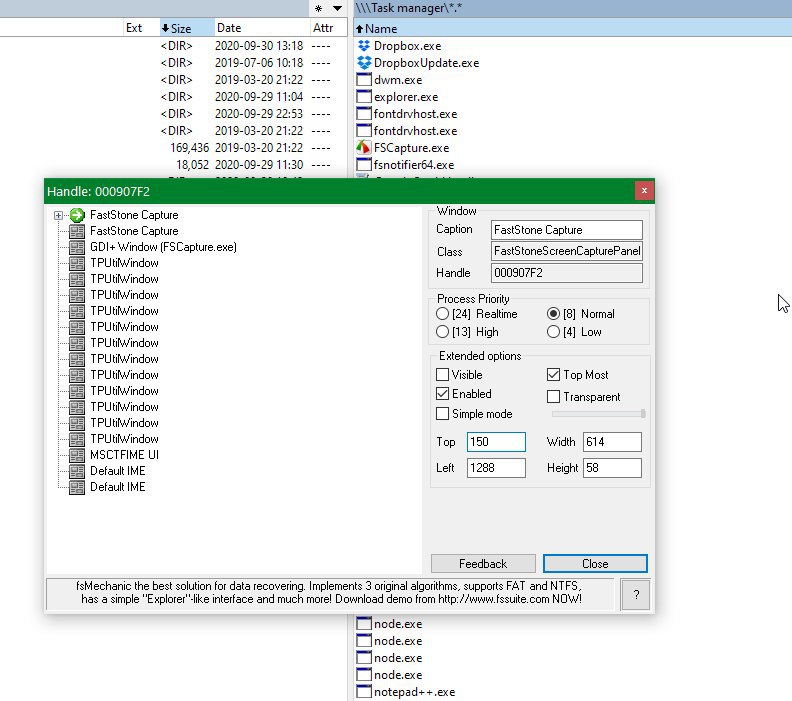Click the MSCTFIME UI window icon

(x=77, y=455)
